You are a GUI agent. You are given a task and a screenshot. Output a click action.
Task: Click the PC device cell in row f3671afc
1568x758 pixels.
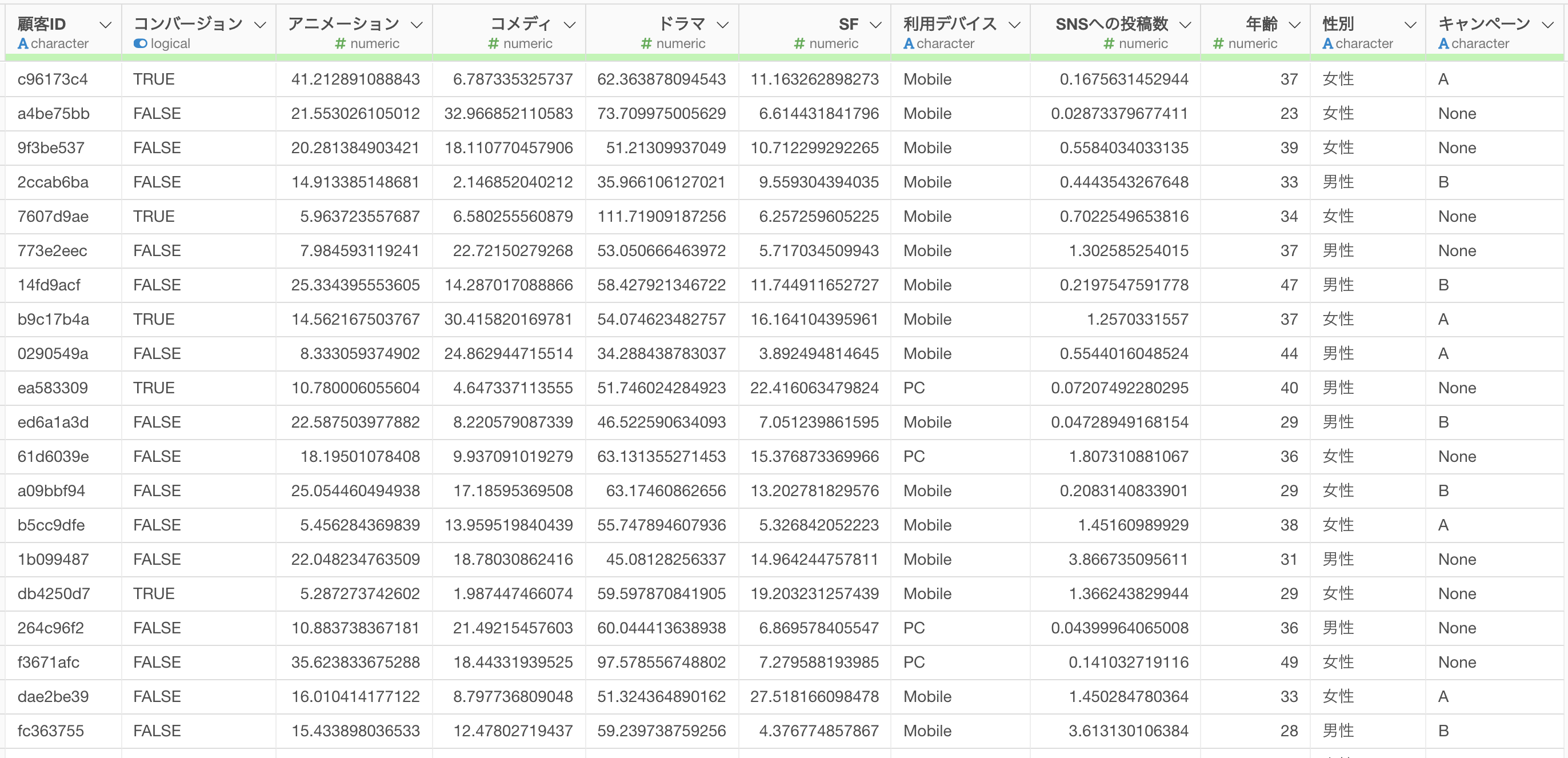pos(914,663)
